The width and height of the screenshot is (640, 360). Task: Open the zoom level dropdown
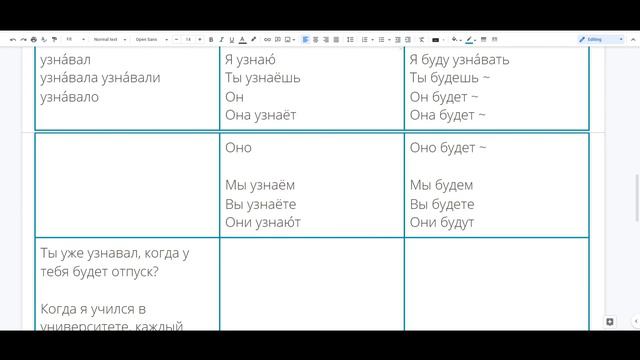(x=76, y=40)
